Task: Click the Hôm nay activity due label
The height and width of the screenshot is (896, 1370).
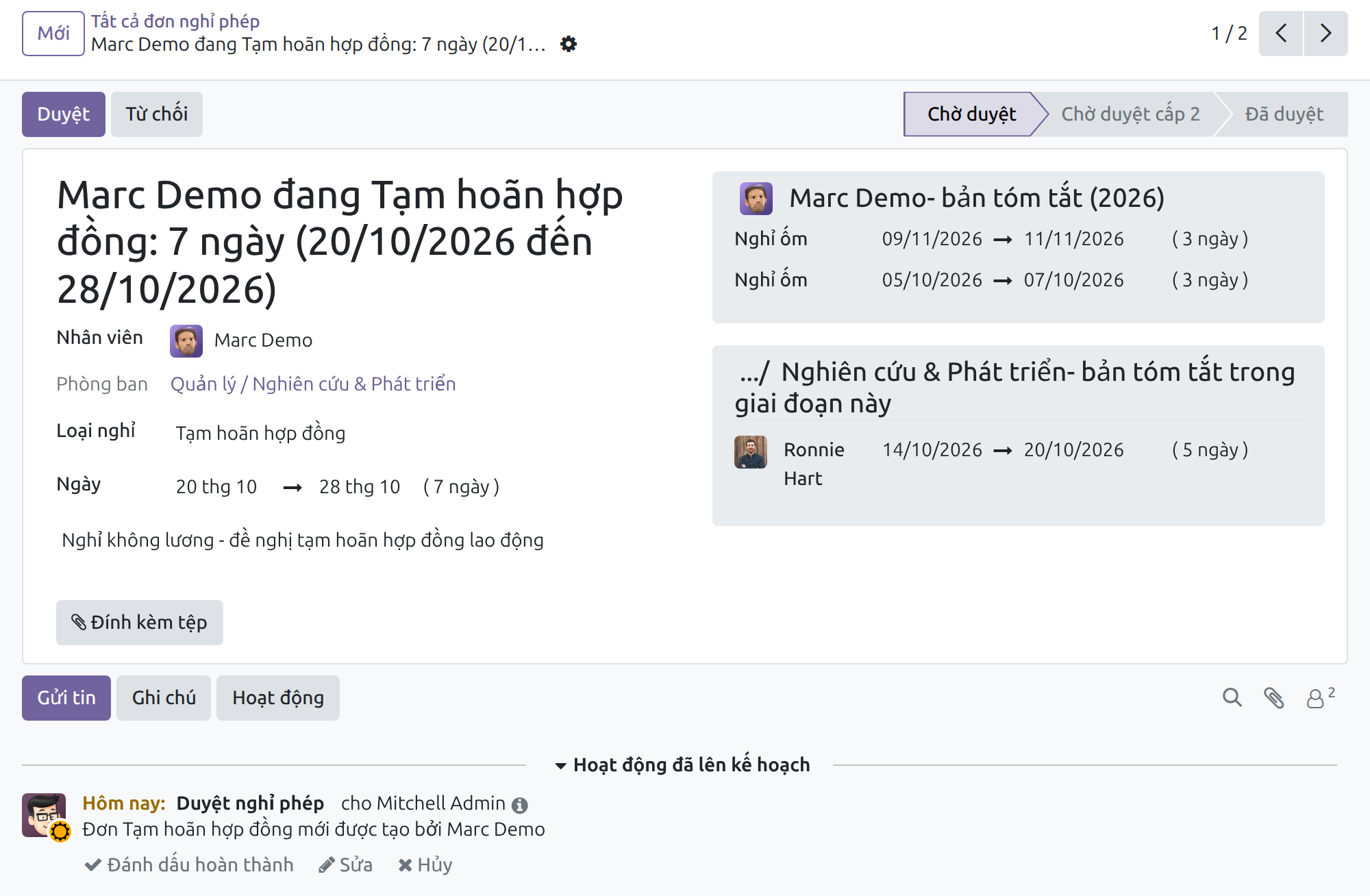Action: pyautogui.click(x=124, y=804)
